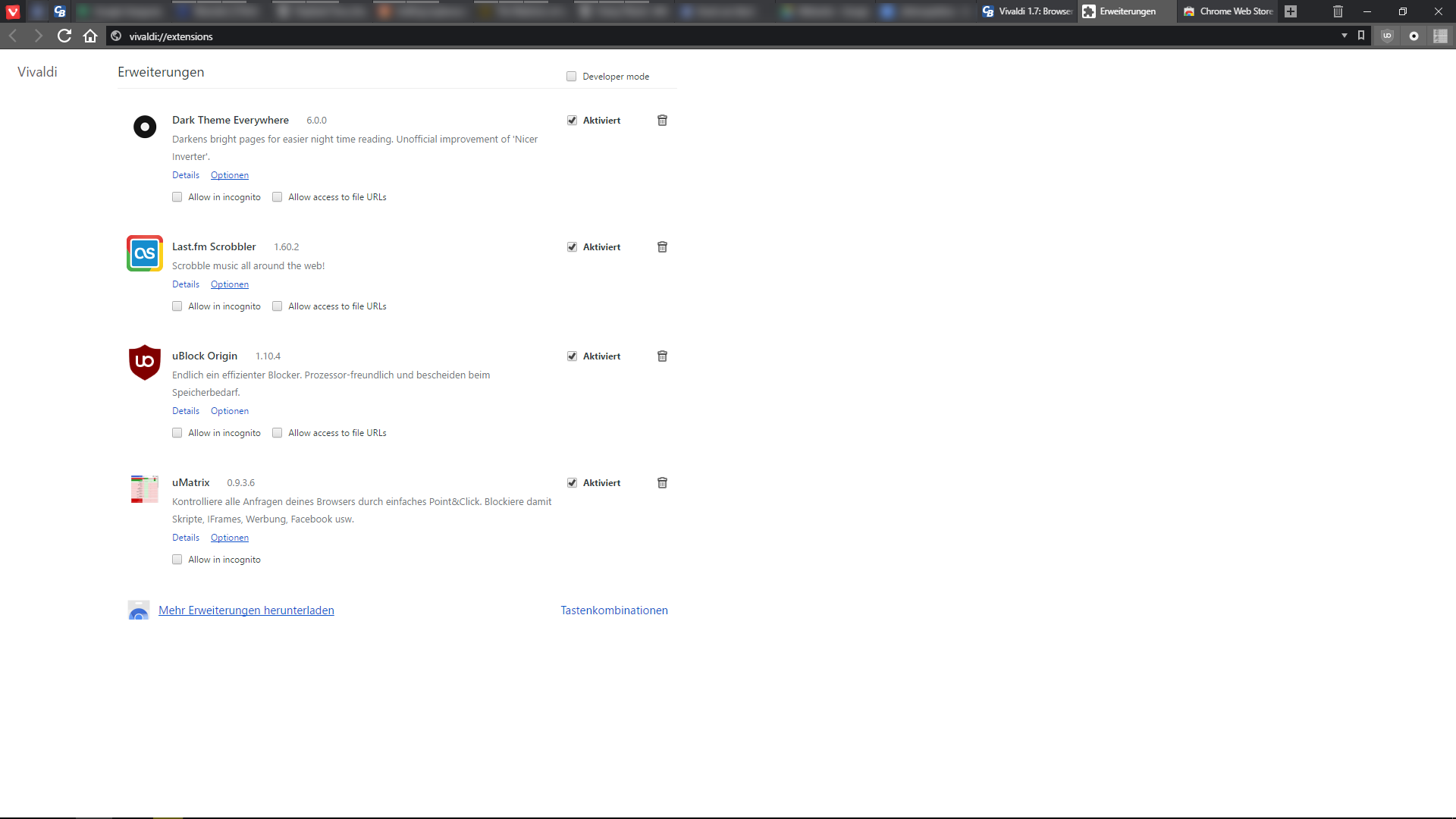The height and width of the screenshot is (819, 1456).
Task: Open a new tab with the plus button
Action: (x=1291, y=11)
